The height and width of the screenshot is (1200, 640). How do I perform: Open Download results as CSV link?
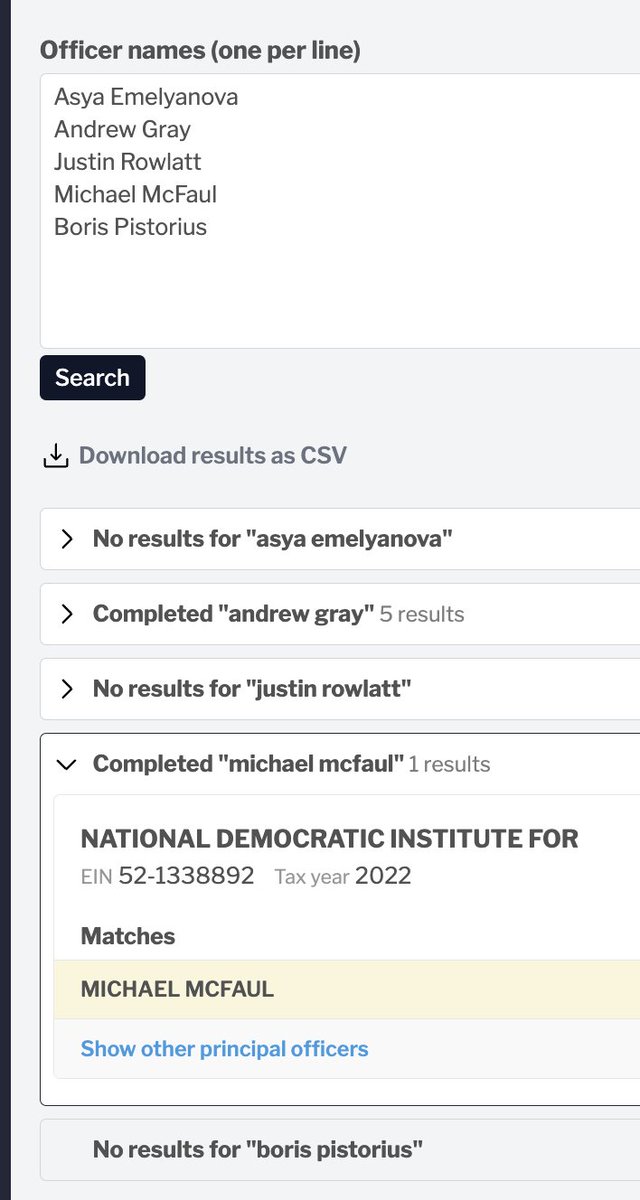click(x=212, y=456)
